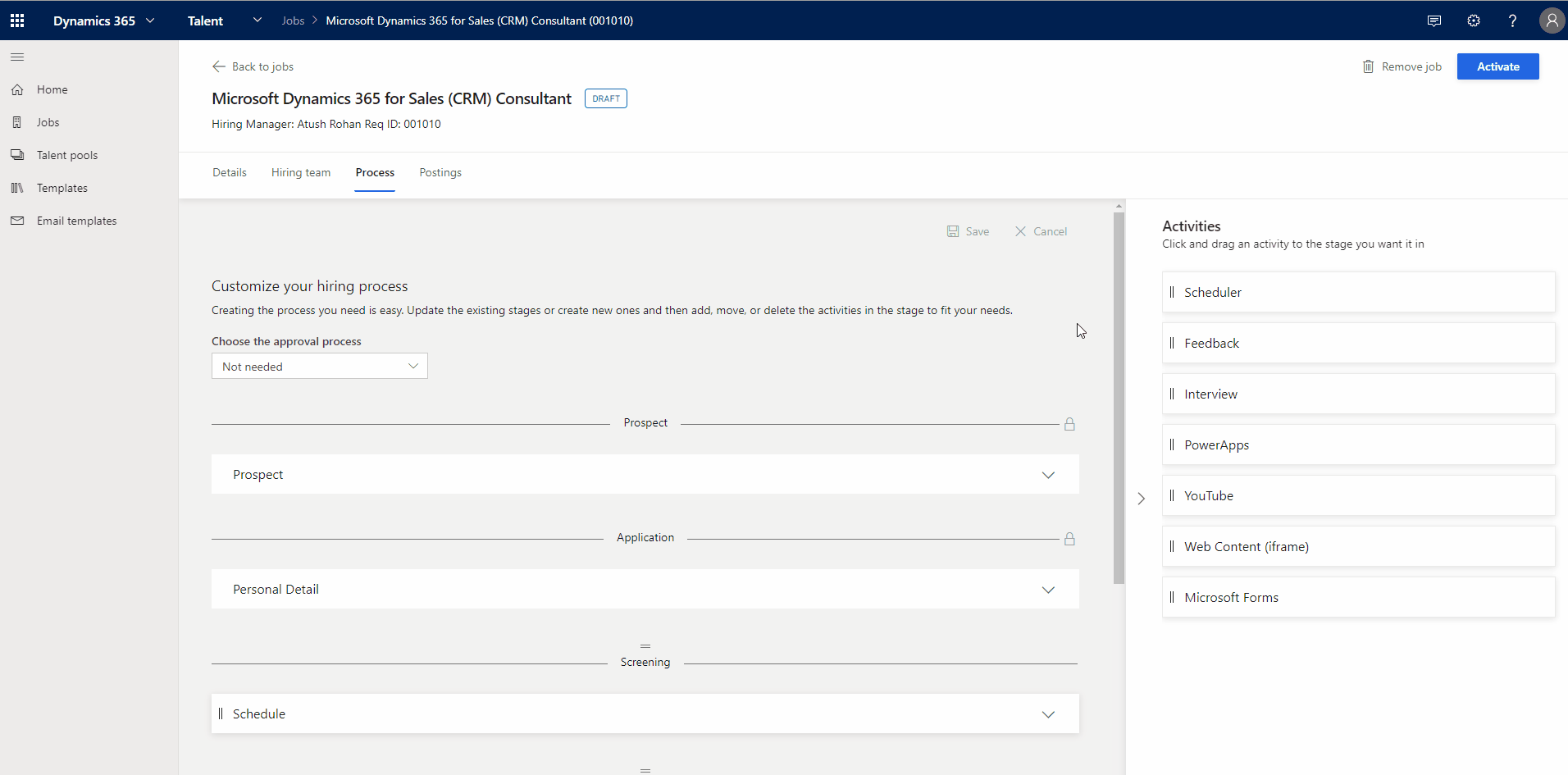This screenshot has width=1568, height=775.
Task: Click the Back to jobs link
Action: point(262,66)
